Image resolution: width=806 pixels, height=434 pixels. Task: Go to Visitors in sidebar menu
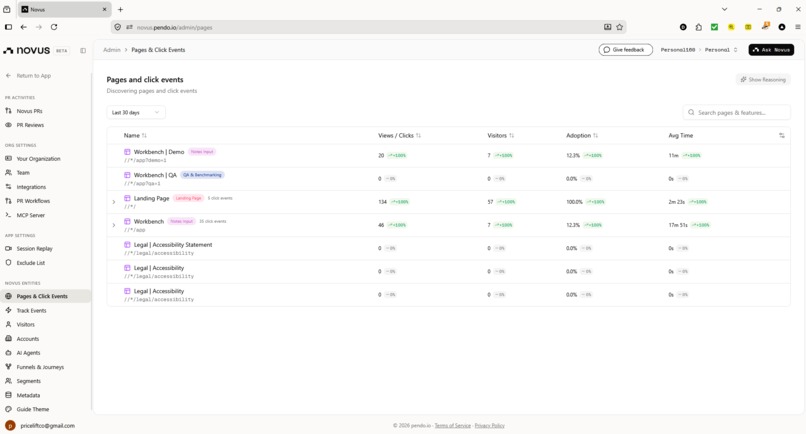click(x=25, y=324)
